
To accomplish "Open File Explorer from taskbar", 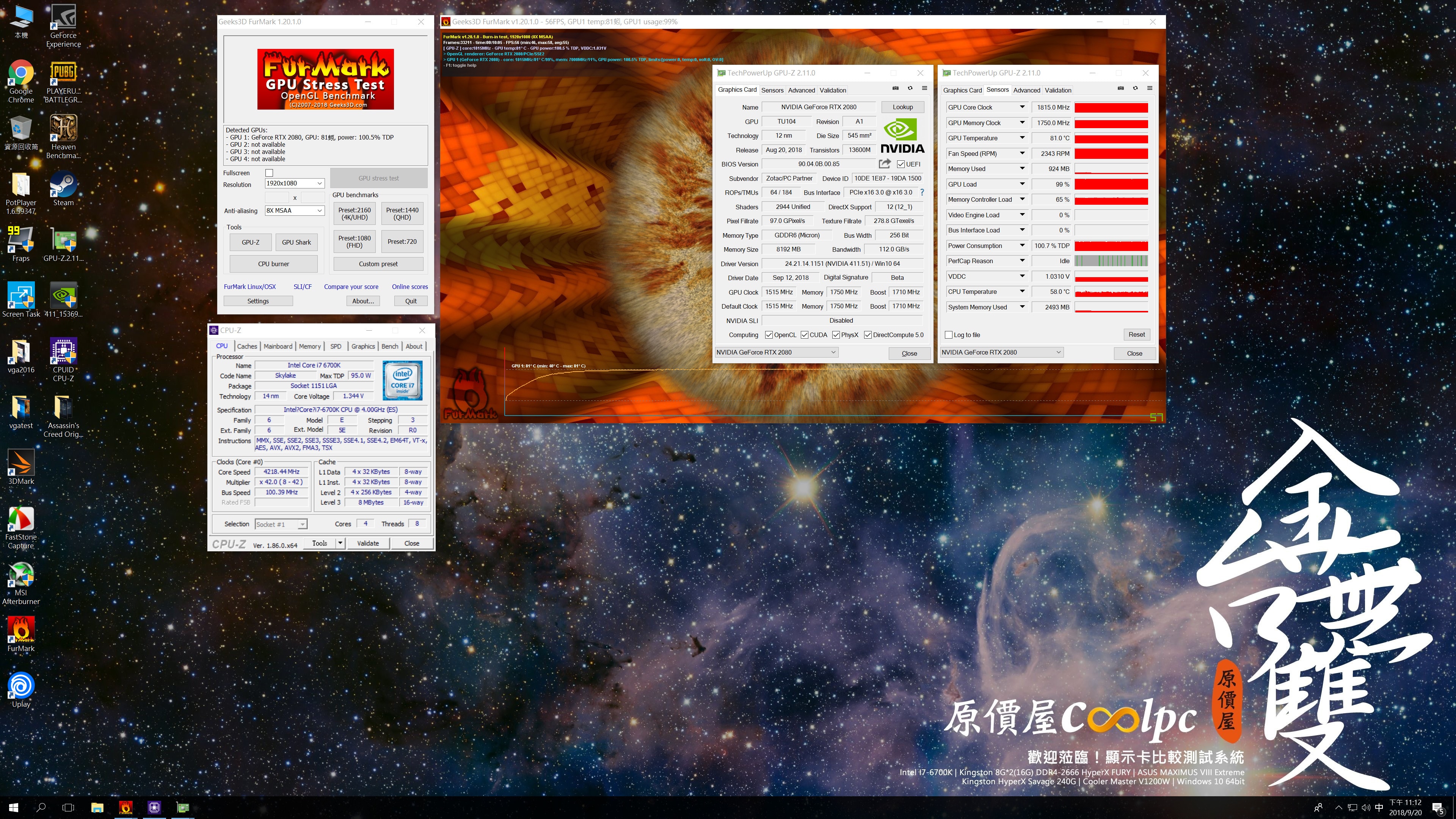I will [97, 807].
